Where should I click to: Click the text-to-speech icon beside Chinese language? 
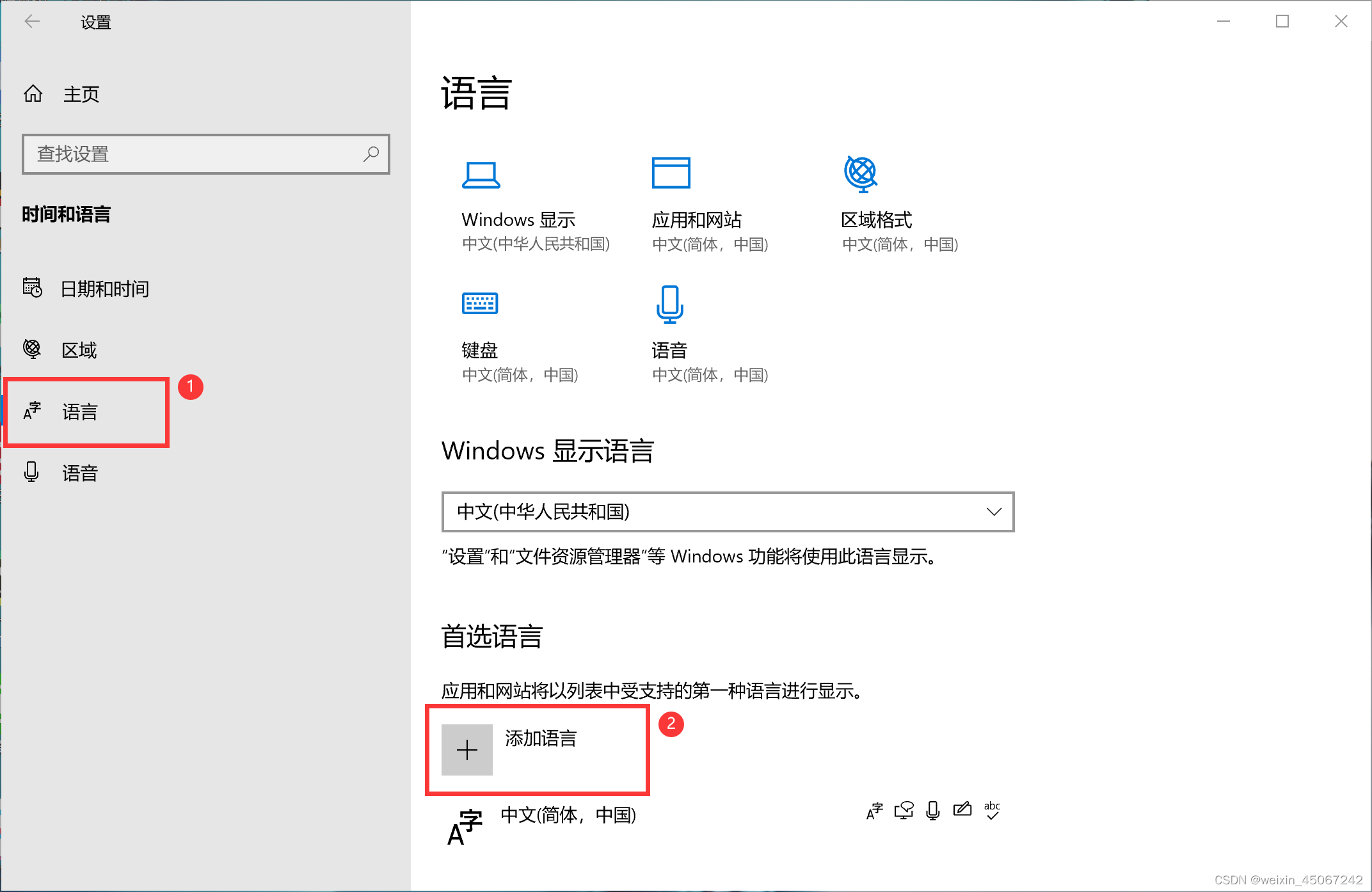coord(904,810)
